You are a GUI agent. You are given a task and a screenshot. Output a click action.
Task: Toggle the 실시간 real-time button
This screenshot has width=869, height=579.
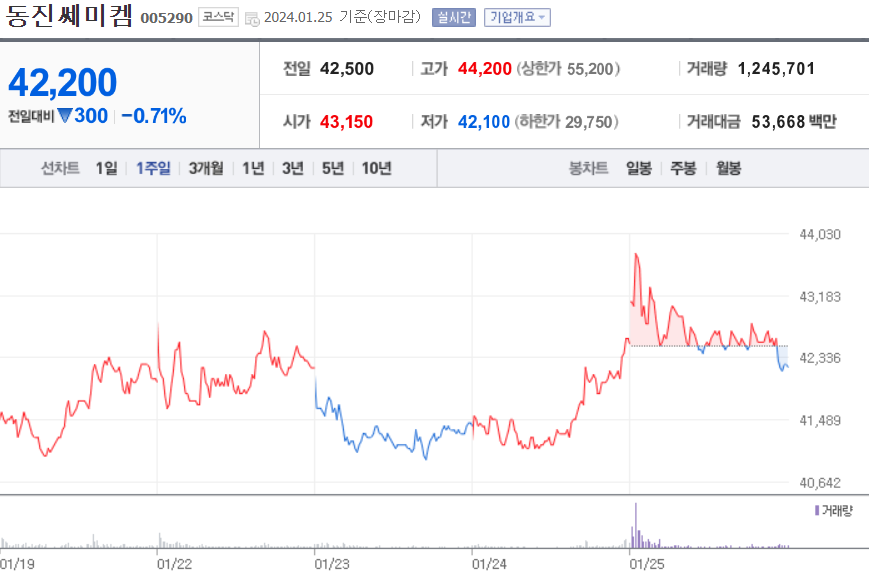[453, 18]
